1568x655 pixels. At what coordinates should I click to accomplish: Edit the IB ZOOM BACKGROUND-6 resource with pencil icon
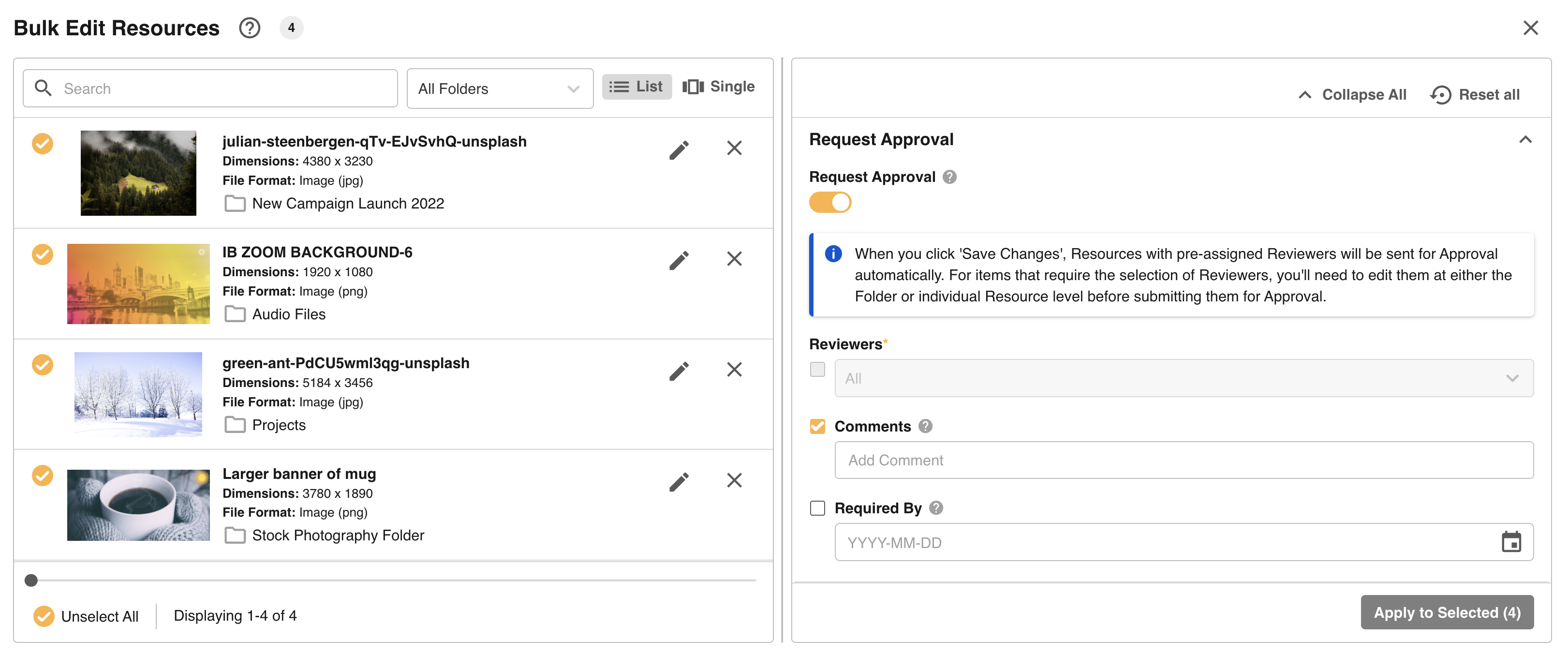tap(679, 260)
